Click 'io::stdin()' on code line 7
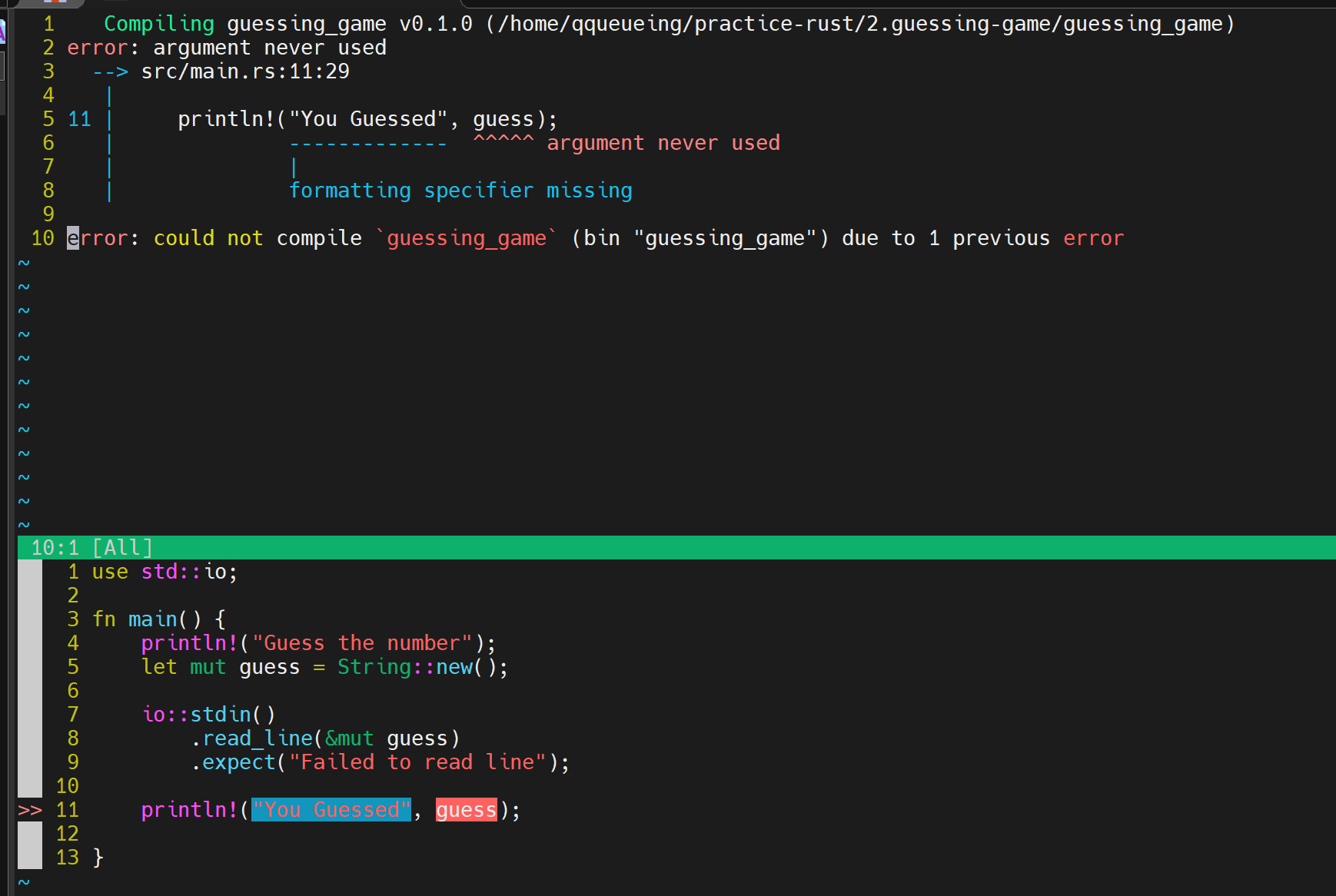 pyautogui.click(x=208, y=715)
